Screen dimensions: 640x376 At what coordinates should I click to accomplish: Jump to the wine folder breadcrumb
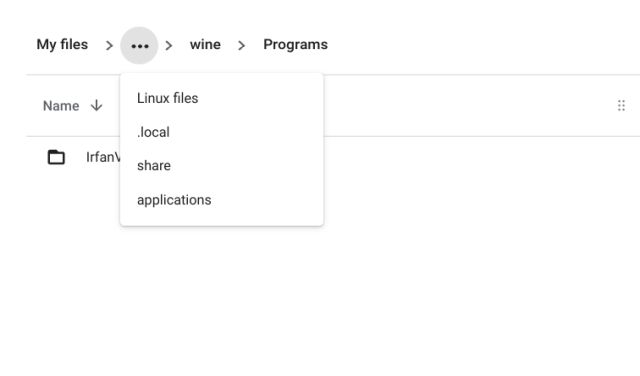(x=205, y=44)
